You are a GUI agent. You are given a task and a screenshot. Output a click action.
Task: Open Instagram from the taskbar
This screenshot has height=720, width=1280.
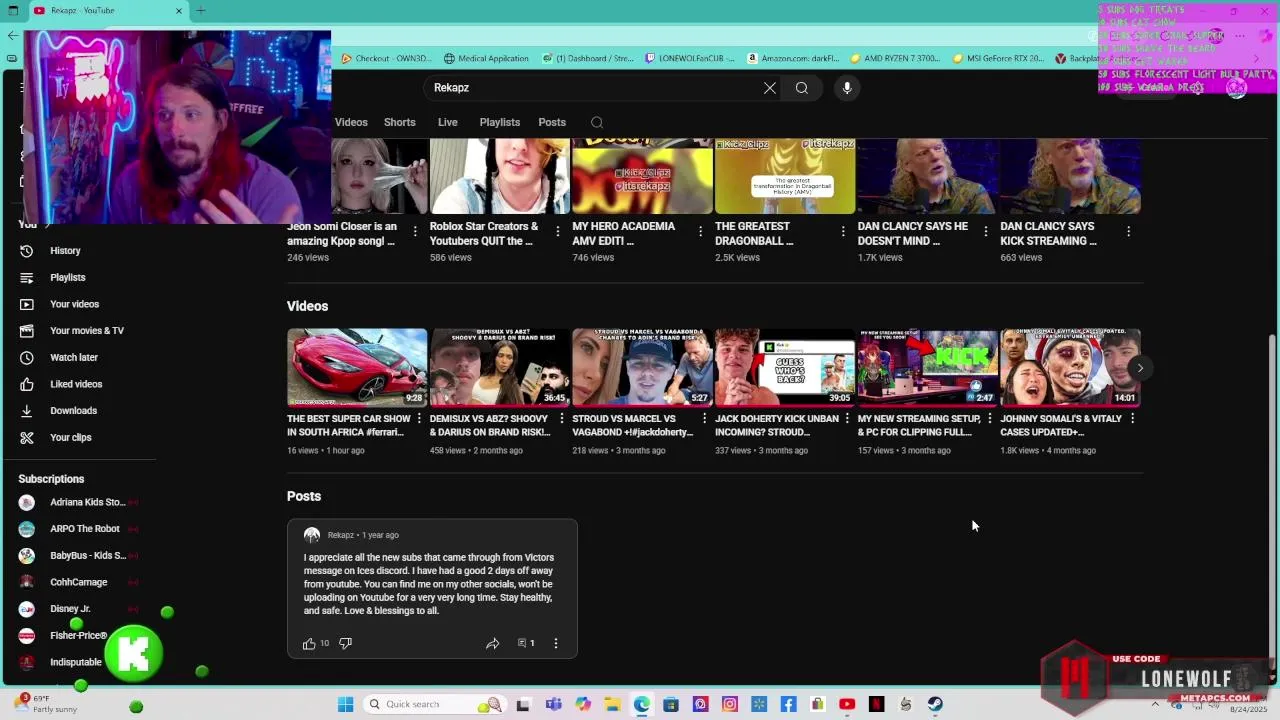click(730, 705)
